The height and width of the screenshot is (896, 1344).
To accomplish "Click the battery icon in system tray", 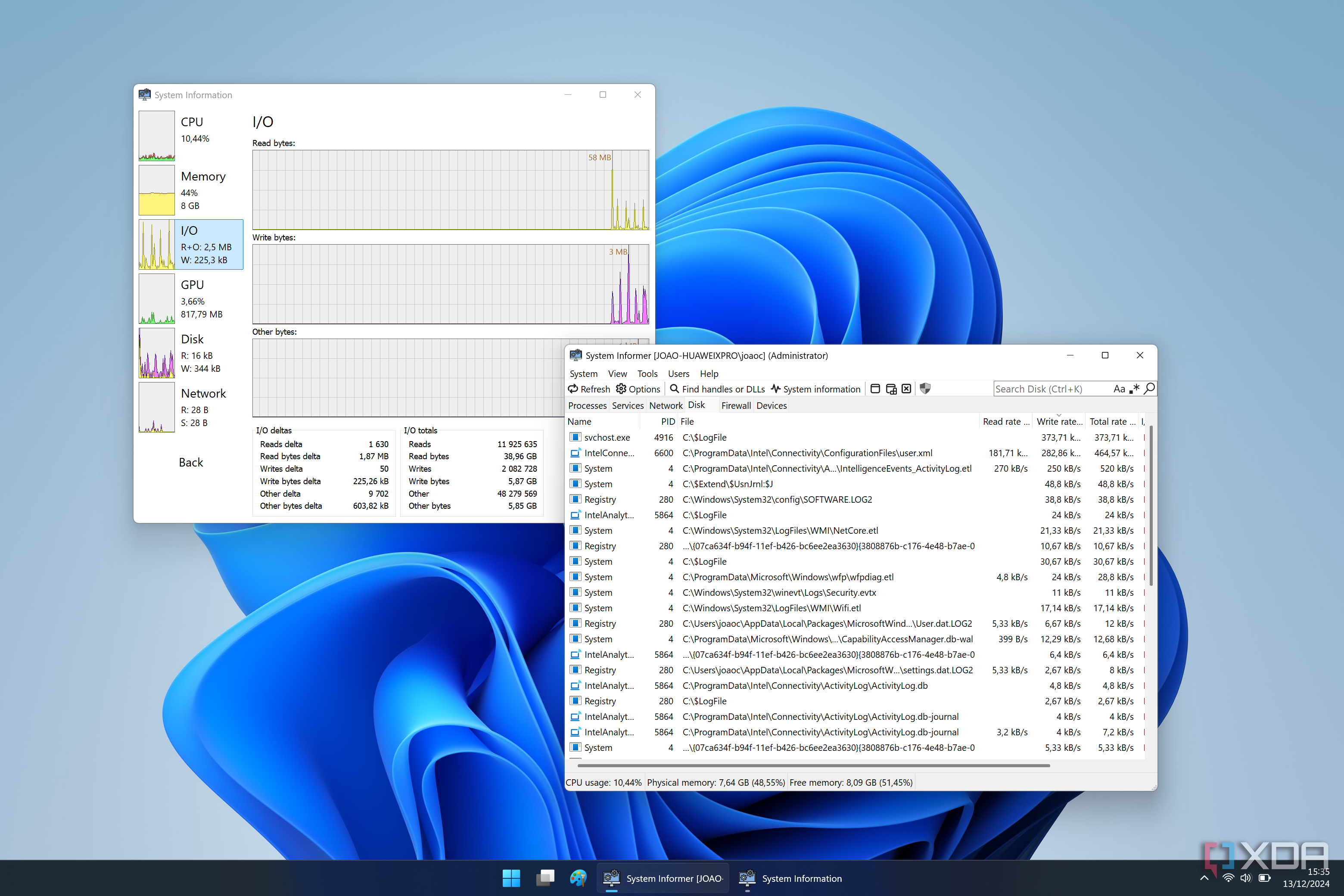I will (1265, 878).
